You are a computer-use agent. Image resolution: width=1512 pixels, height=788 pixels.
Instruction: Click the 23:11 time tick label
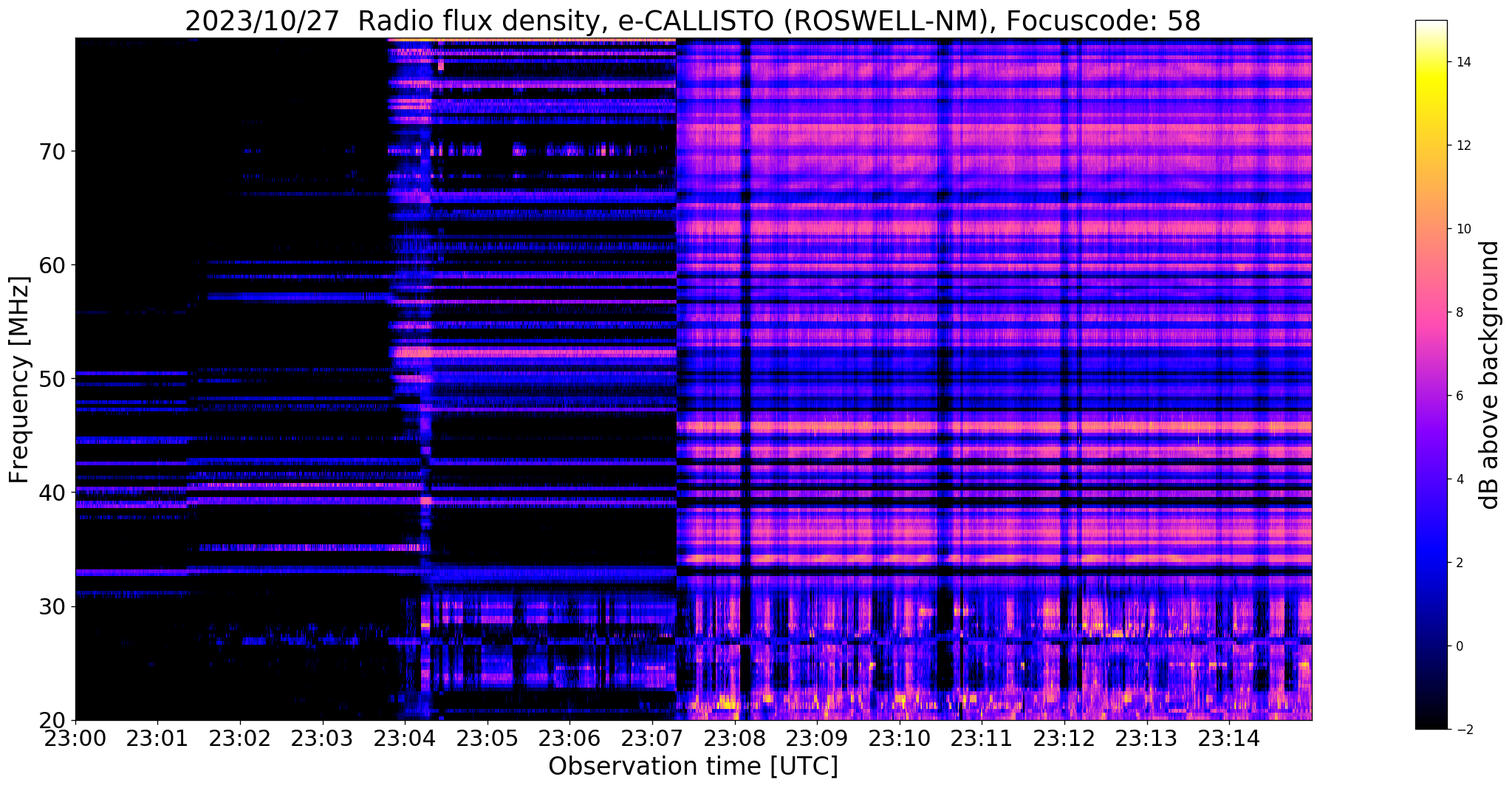tap(982, 738)
